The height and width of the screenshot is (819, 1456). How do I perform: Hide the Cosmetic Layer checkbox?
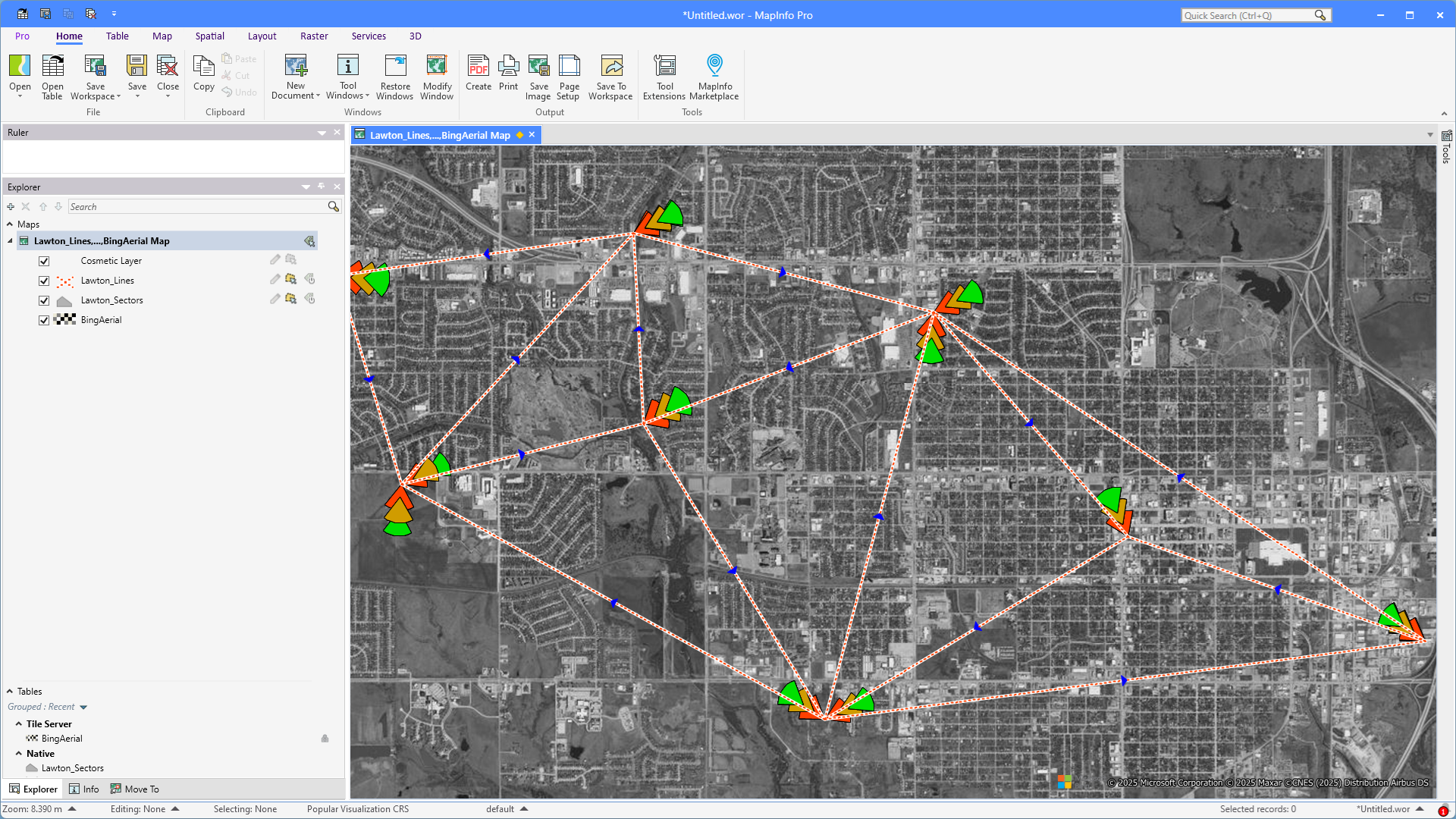click(44, 261)
